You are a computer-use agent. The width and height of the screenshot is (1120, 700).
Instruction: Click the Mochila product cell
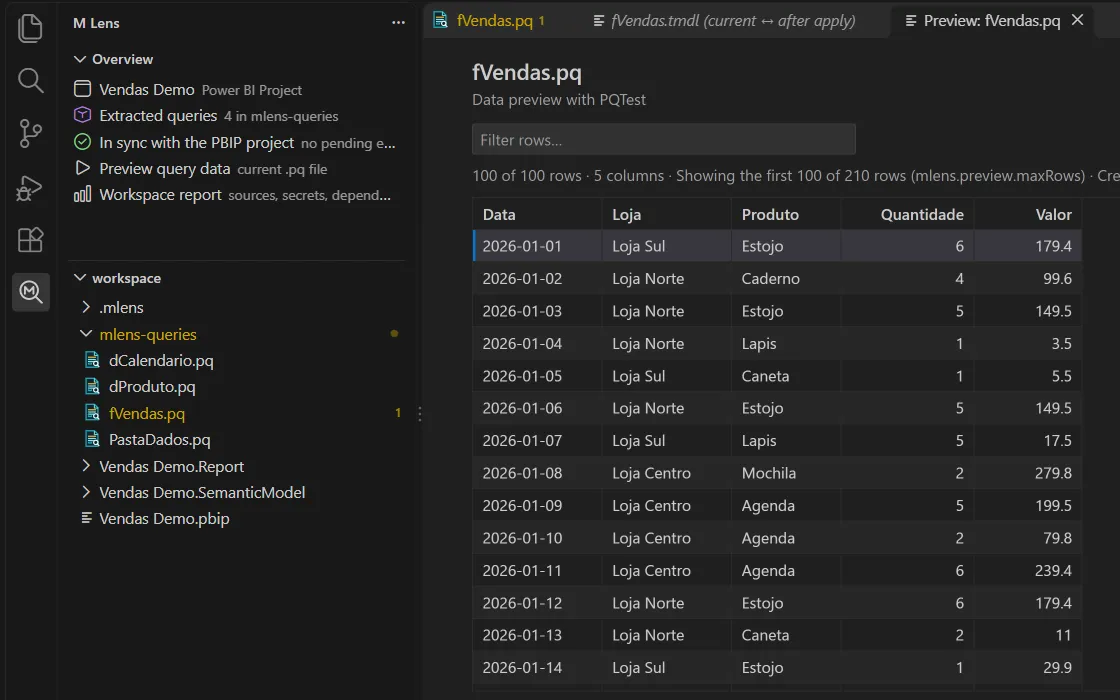click(786, 473)
